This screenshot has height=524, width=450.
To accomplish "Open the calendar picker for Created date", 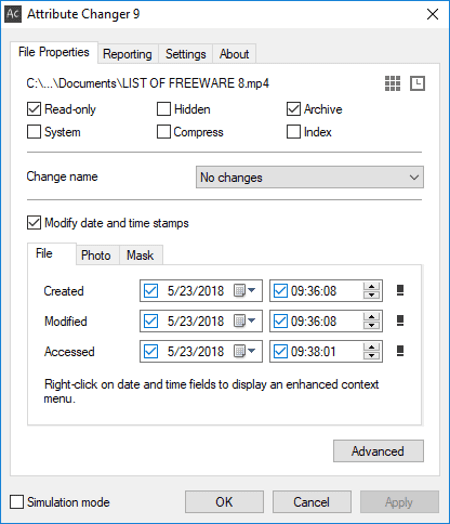I will point(244,290).
